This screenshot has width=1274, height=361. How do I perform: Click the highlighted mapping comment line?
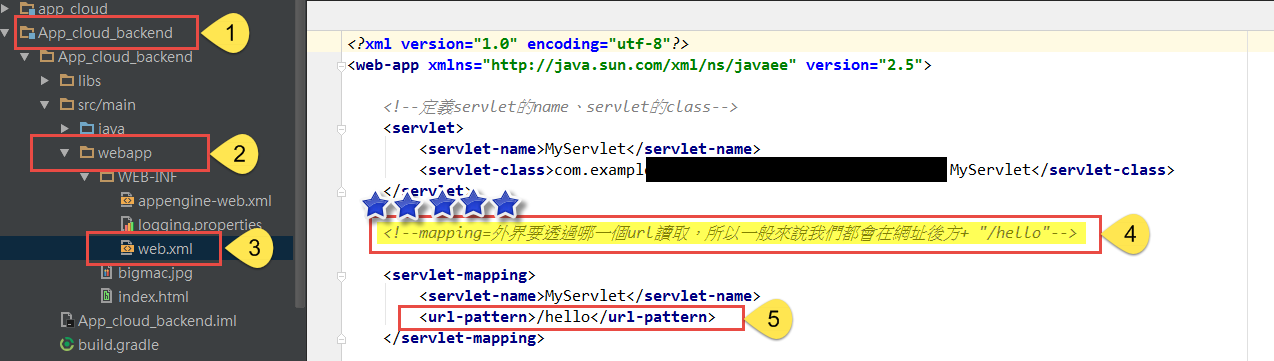pyautogui.click(x=730, y=234)
